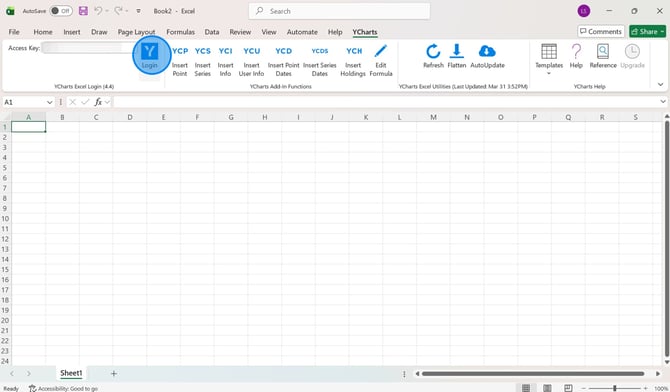Viewport: 670px width, 392px height.
Task: Switch to Page Layout view in the status bar
Action: tap(547, 388)
